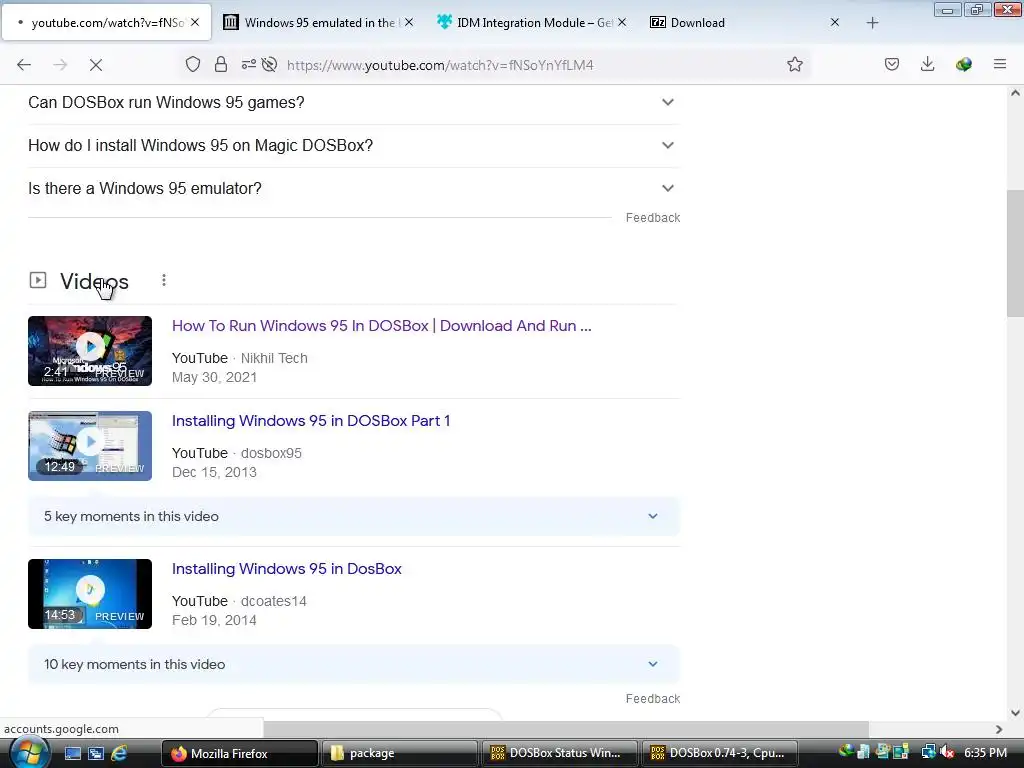Play the 2:41 Nikhil Tech video thumbnail
Screen dimensions: 1024x768
tap(90, 351)
